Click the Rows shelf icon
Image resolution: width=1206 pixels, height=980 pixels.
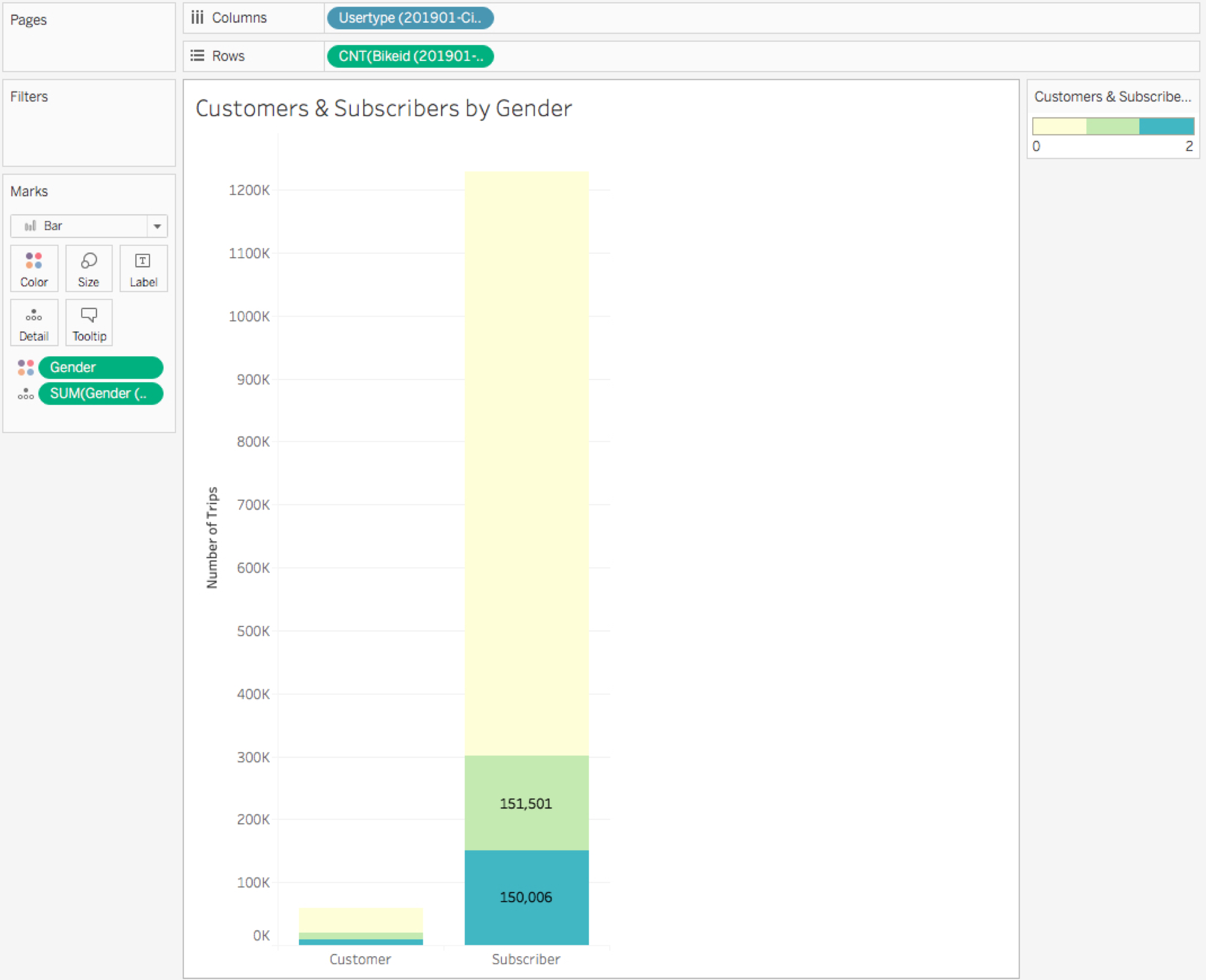[x=197, y=56]
